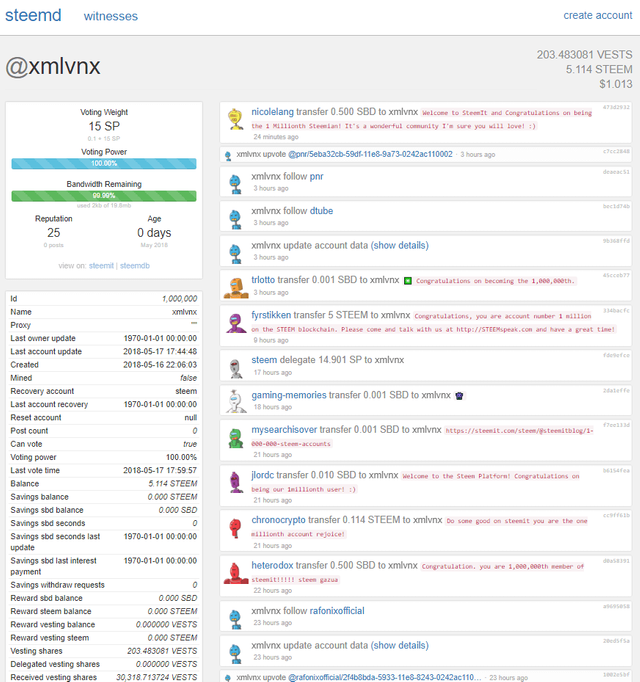Click avatar in 3 hours ago account update row
The height and width of the screenshot is (682, 640).
[x=235, y=253]
